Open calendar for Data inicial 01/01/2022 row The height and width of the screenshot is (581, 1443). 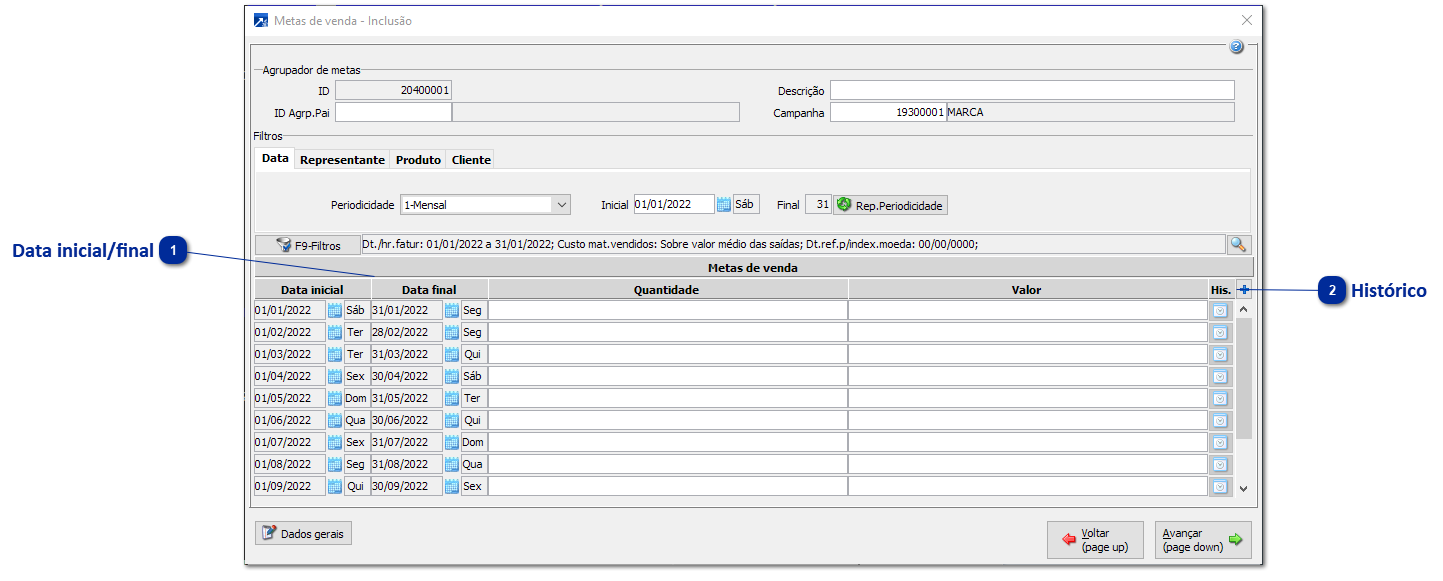(335, 310)
